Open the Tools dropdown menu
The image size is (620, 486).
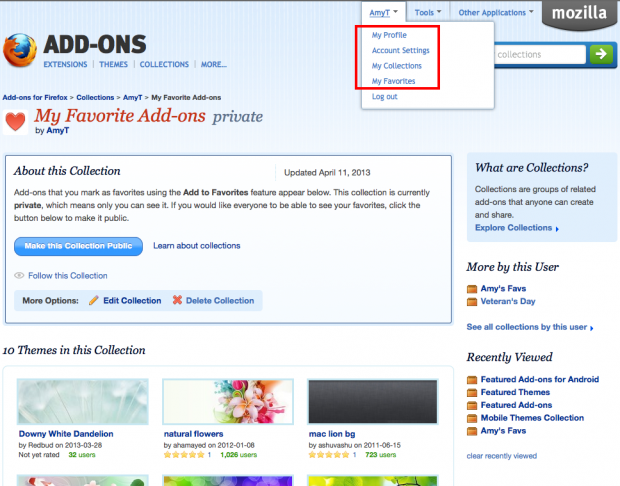(x=429, y=13)
